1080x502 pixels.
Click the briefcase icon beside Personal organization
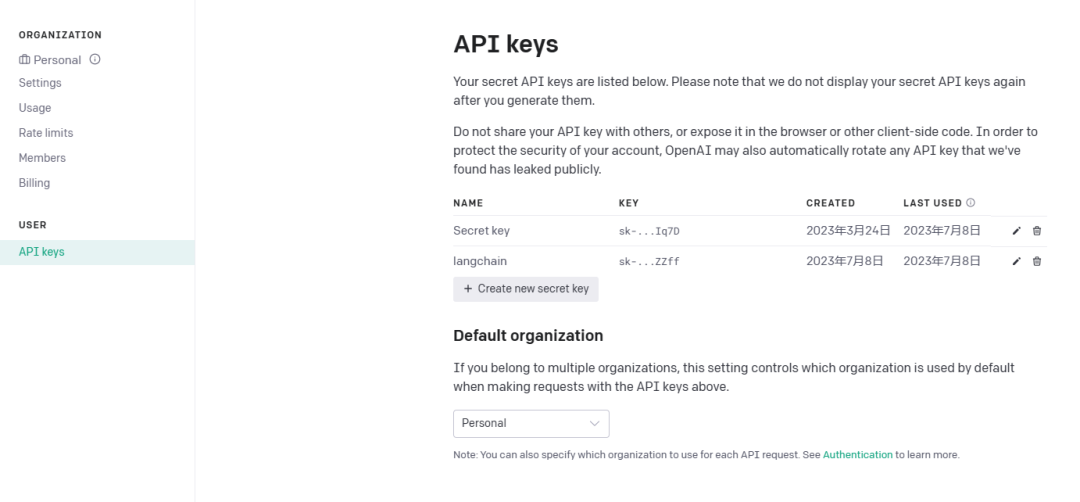25,59
